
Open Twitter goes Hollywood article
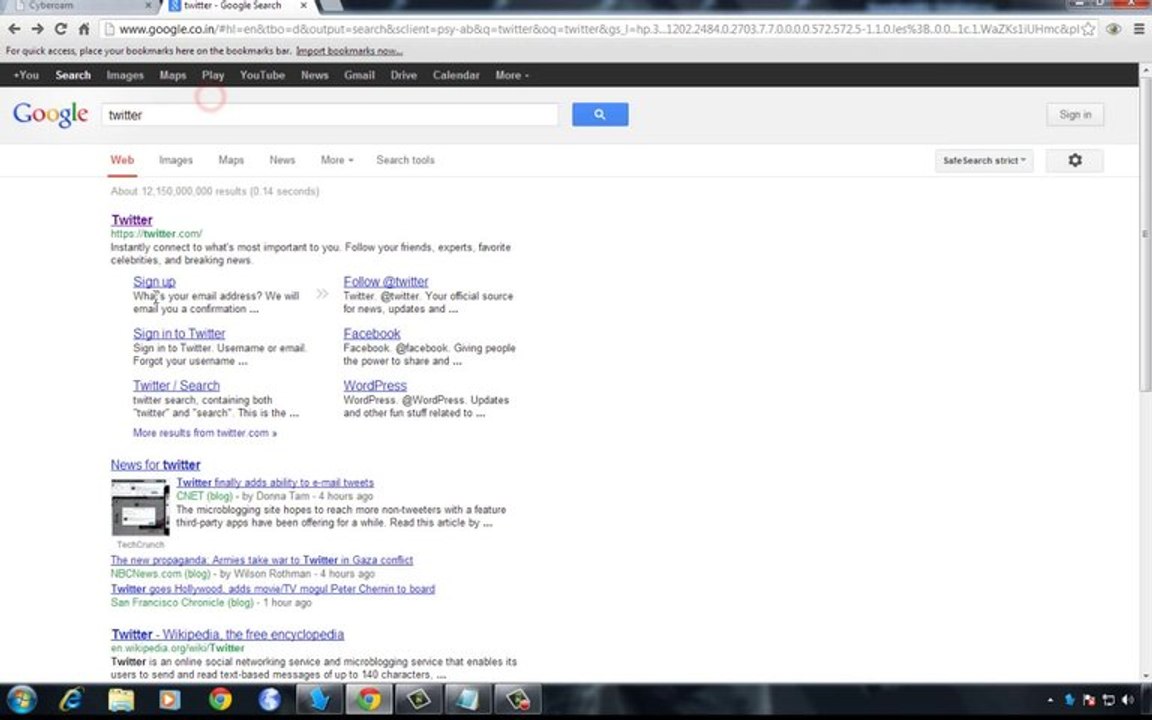coord(273,589)
